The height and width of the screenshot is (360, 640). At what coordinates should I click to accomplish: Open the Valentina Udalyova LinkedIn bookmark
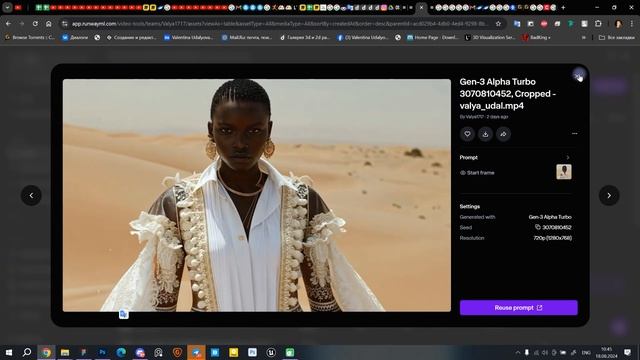188,37
